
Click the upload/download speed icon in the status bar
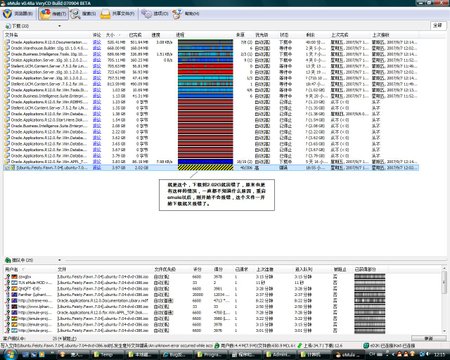[x=300, y=346]
